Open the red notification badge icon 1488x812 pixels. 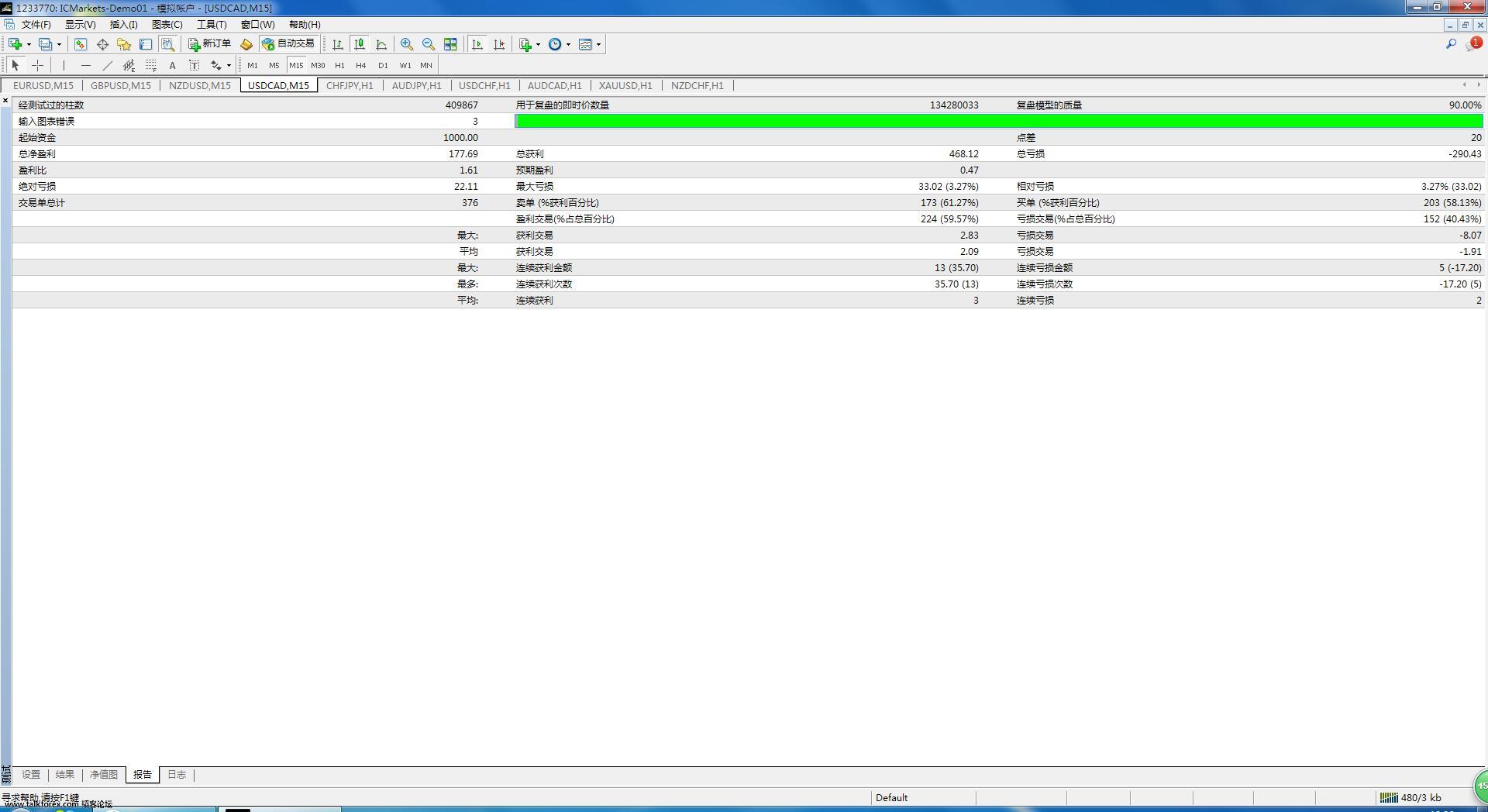click(1473, 44)
